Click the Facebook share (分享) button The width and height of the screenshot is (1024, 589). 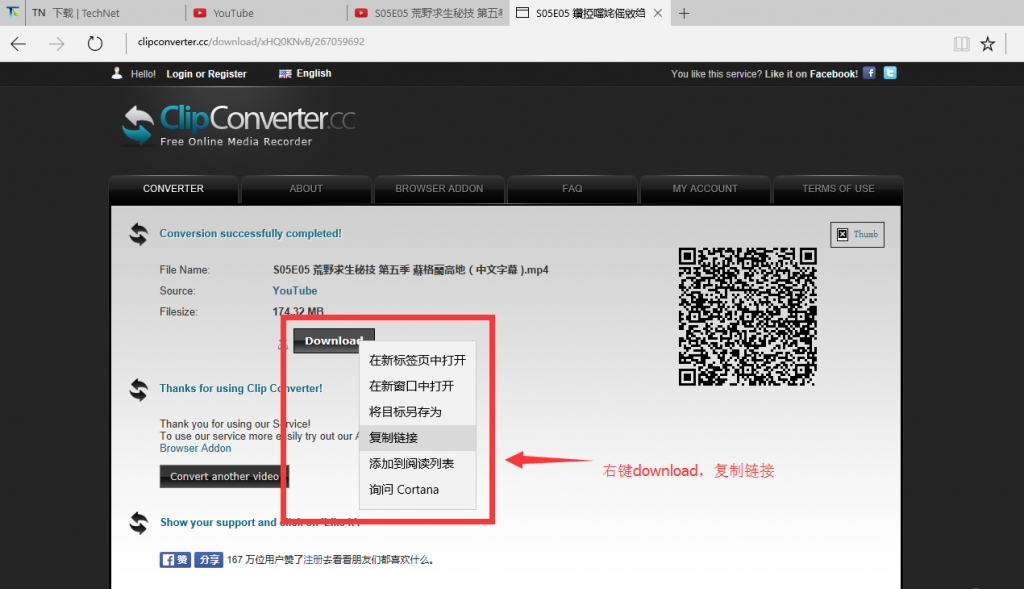[x=209, y=560]
